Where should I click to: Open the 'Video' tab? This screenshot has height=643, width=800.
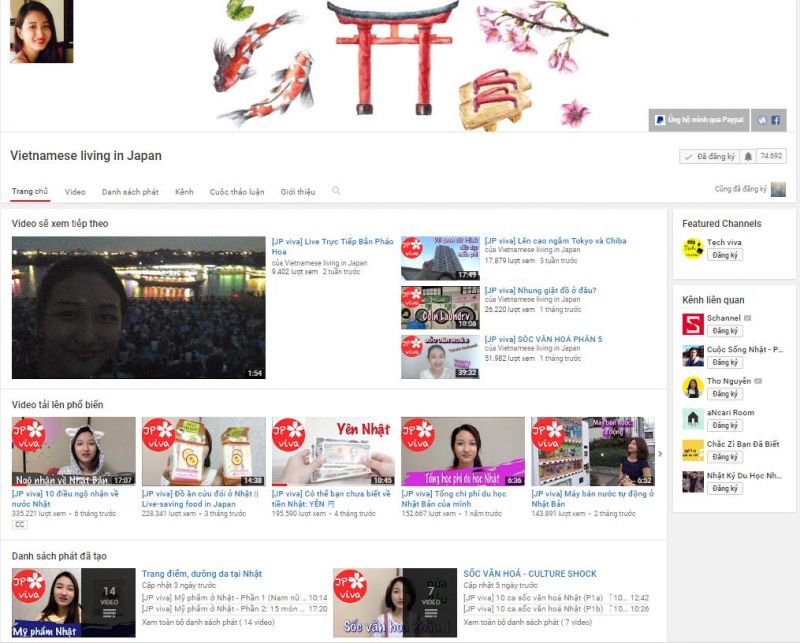coord(75,191)
